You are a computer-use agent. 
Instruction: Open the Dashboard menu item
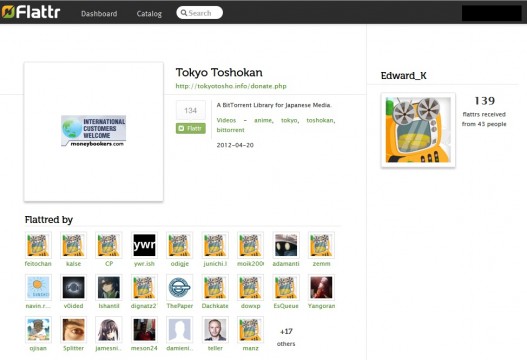(99, 14)
